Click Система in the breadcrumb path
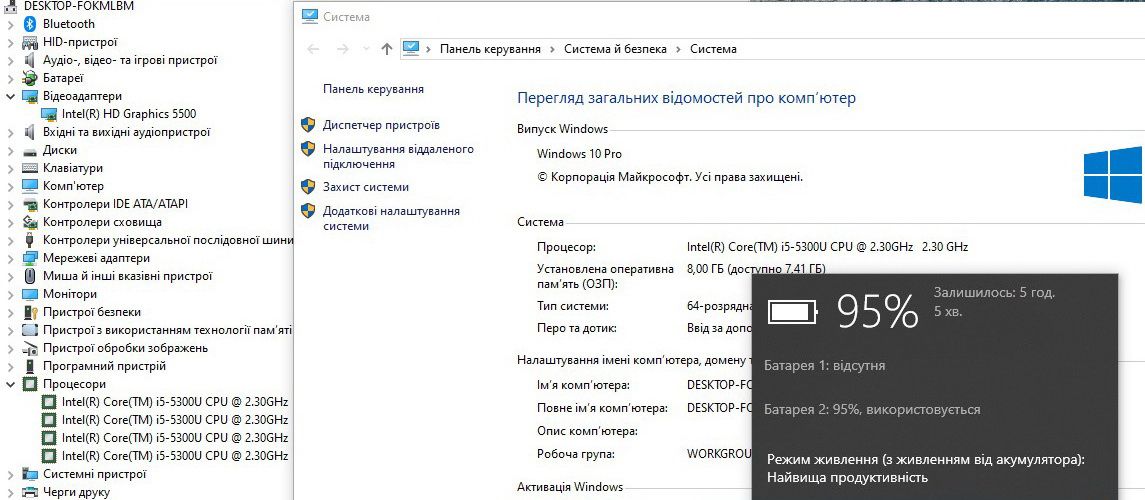Screen dimensions: 1145x500 (x=713, y=49)
